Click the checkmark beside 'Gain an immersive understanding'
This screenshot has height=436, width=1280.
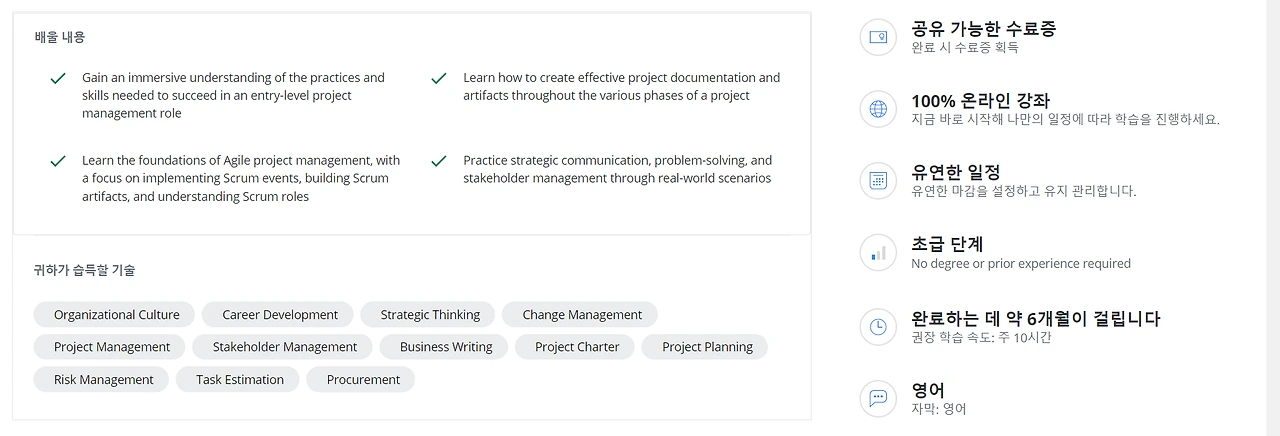coord(58,78)
